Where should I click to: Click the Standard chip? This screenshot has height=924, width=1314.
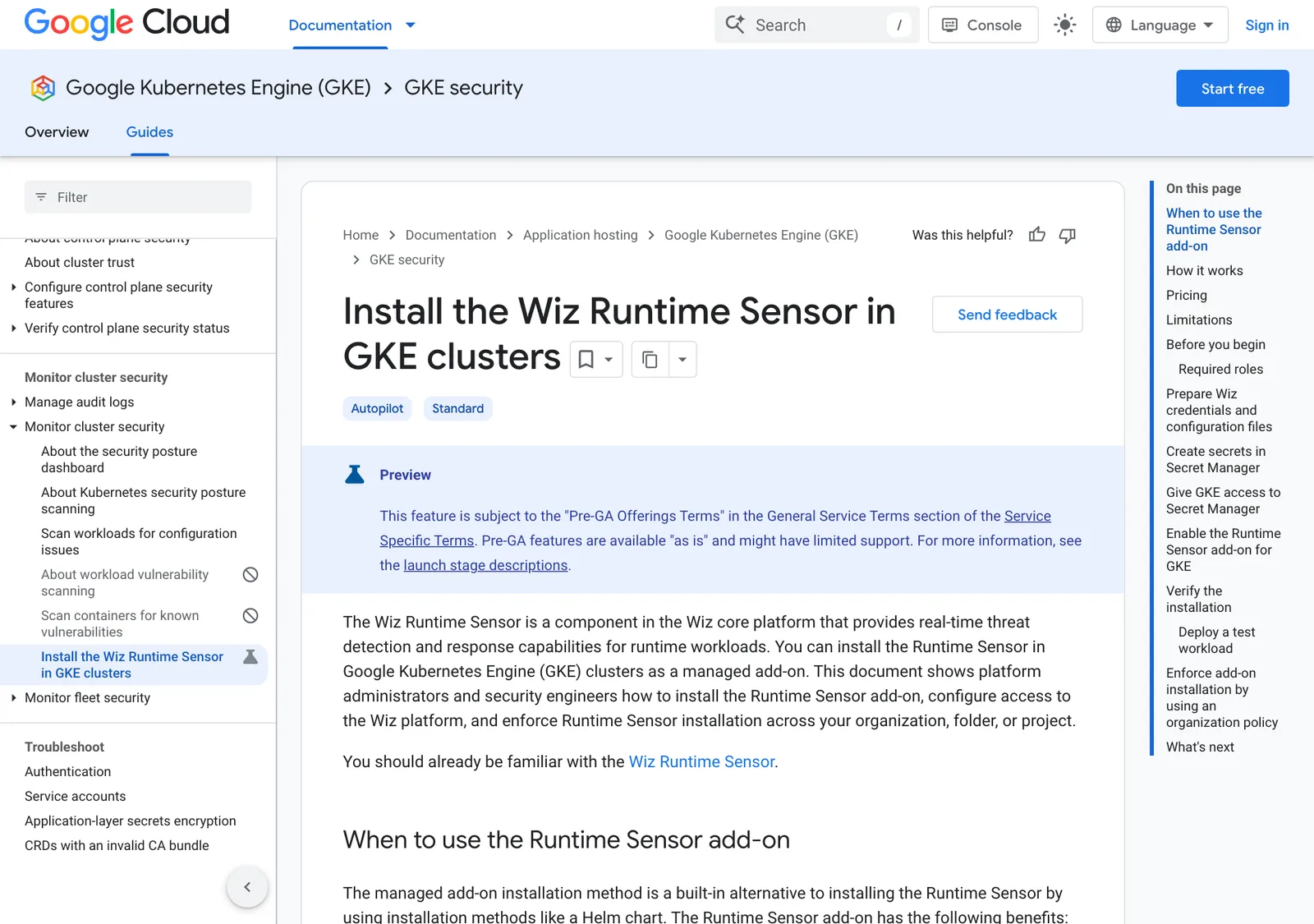(x=457, y=408)
